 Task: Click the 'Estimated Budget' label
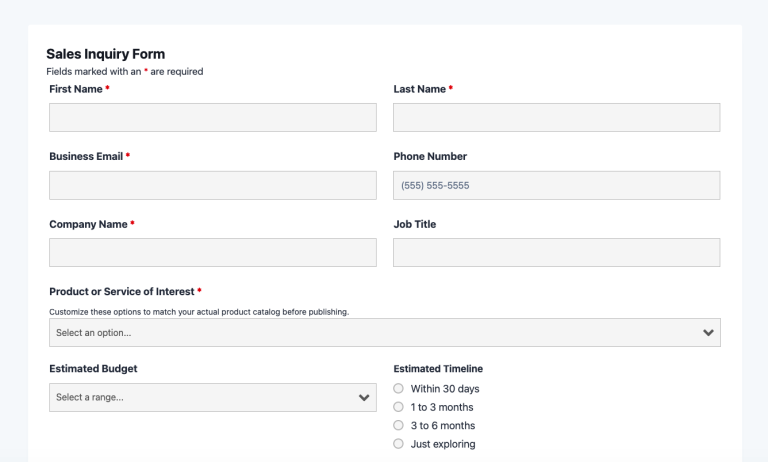click(x=93, y=368)
